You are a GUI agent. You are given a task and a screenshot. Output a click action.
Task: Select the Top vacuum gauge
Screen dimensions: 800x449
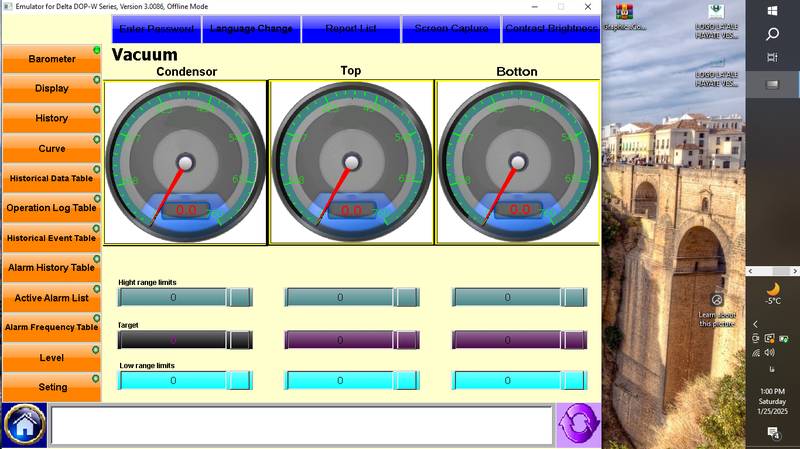click(351, 162)
